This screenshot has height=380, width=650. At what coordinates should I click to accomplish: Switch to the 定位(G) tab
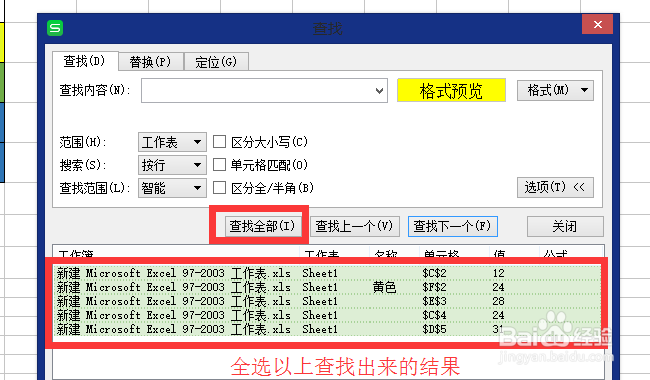[216, 62]
